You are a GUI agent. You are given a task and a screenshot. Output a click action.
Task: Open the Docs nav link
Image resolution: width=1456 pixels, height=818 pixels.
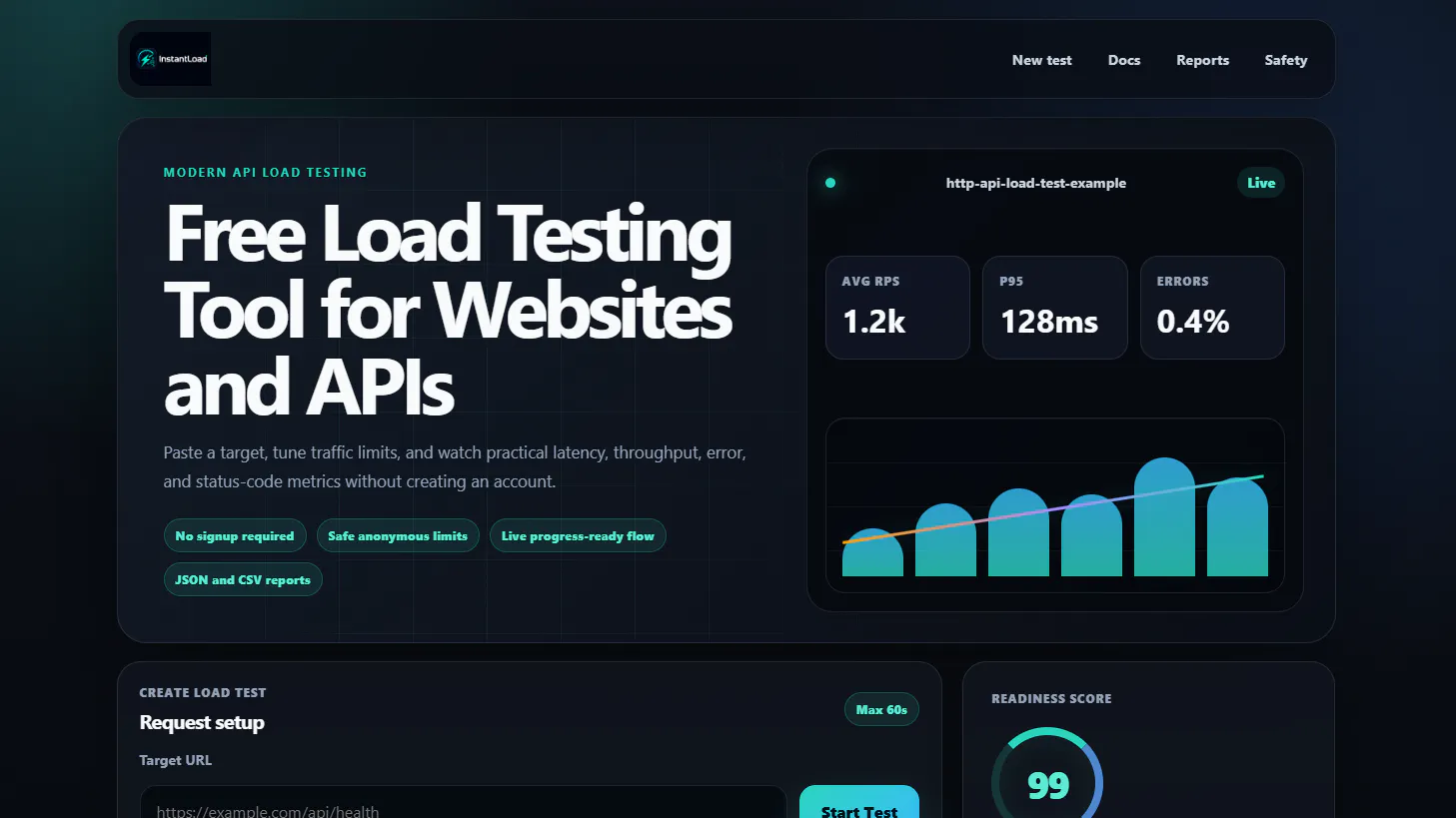point(1124,60)
